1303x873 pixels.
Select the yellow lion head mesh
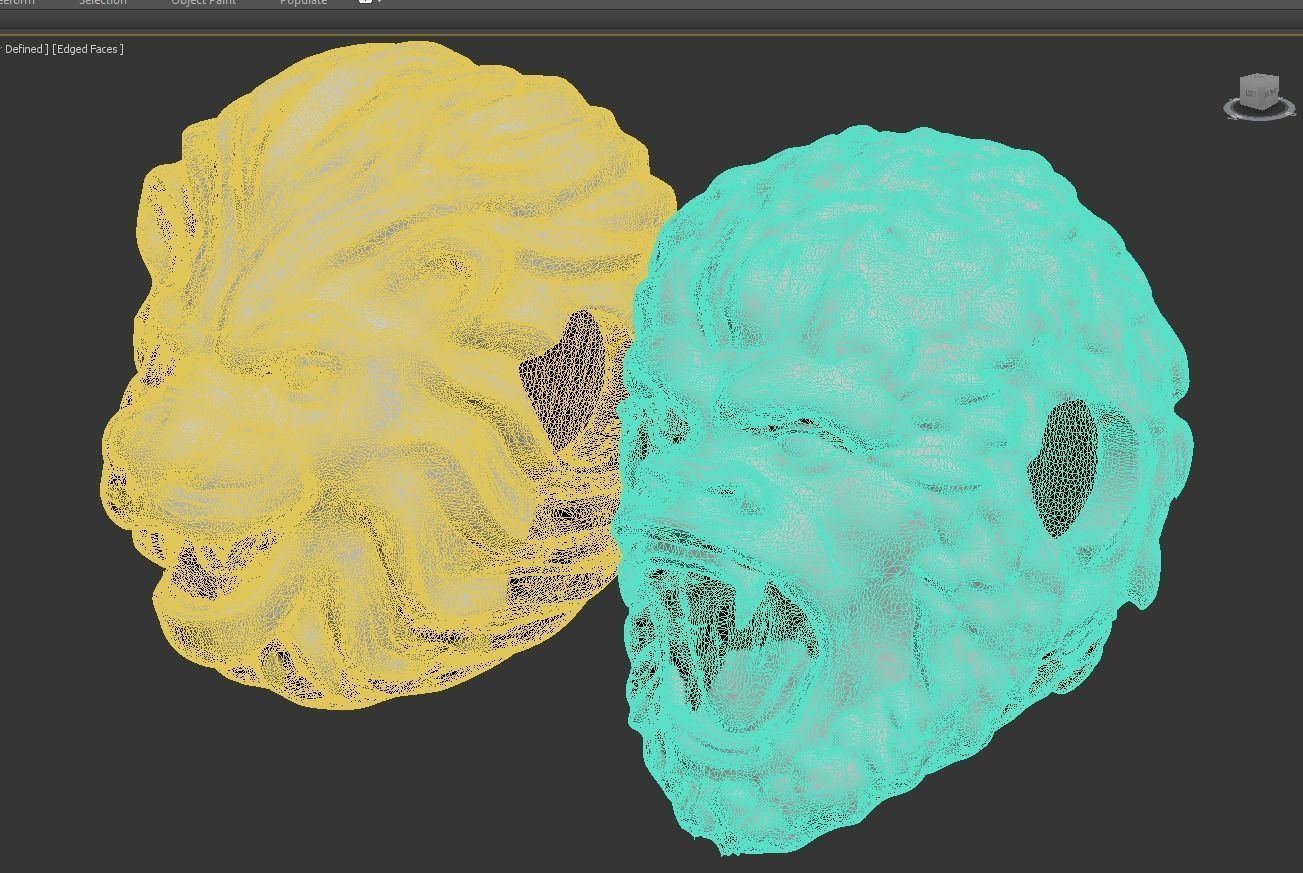click(350, 250)
